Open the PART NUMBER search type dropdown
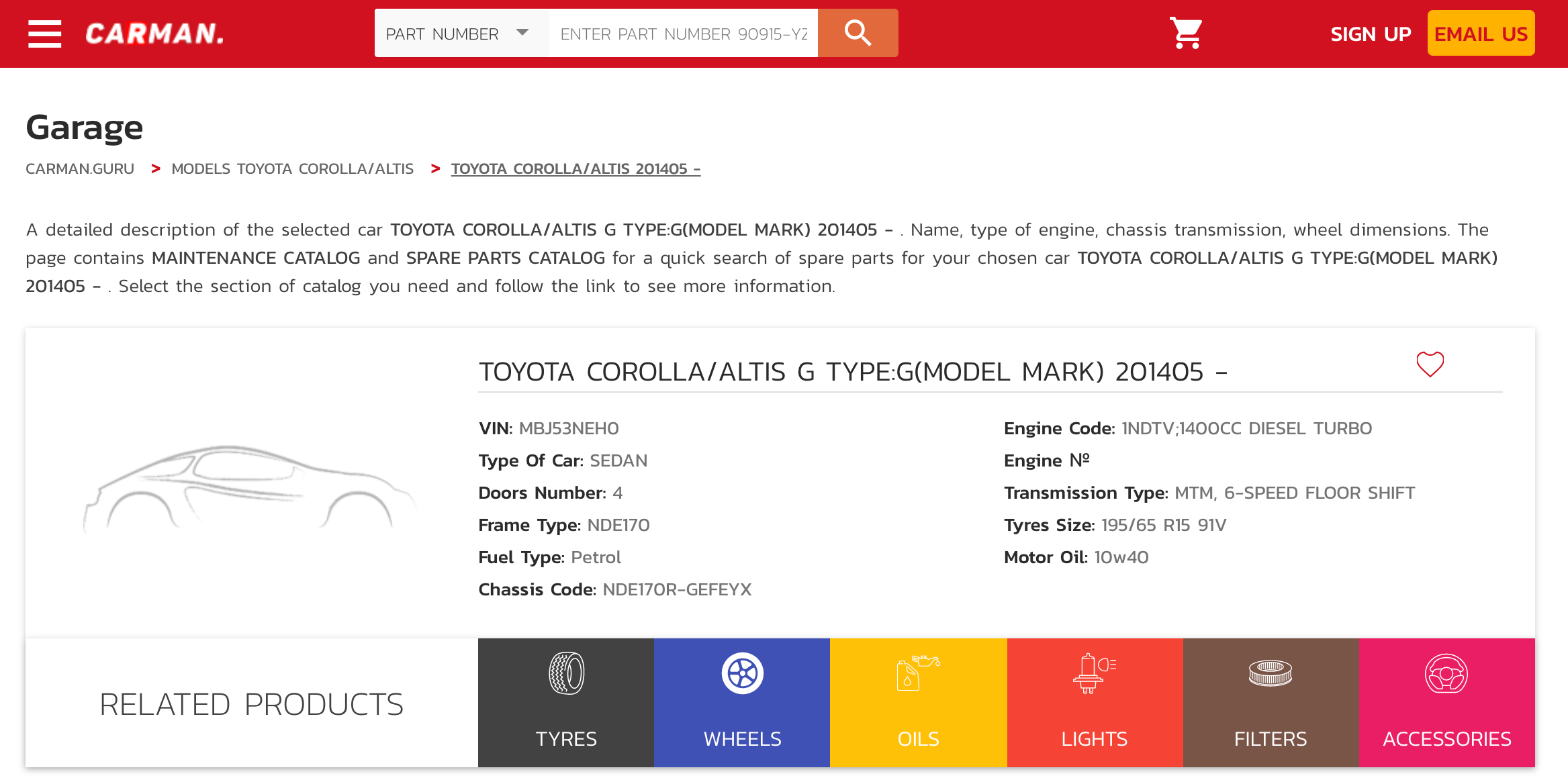Viewport: 1568px width, 782px height. [461, 34]
